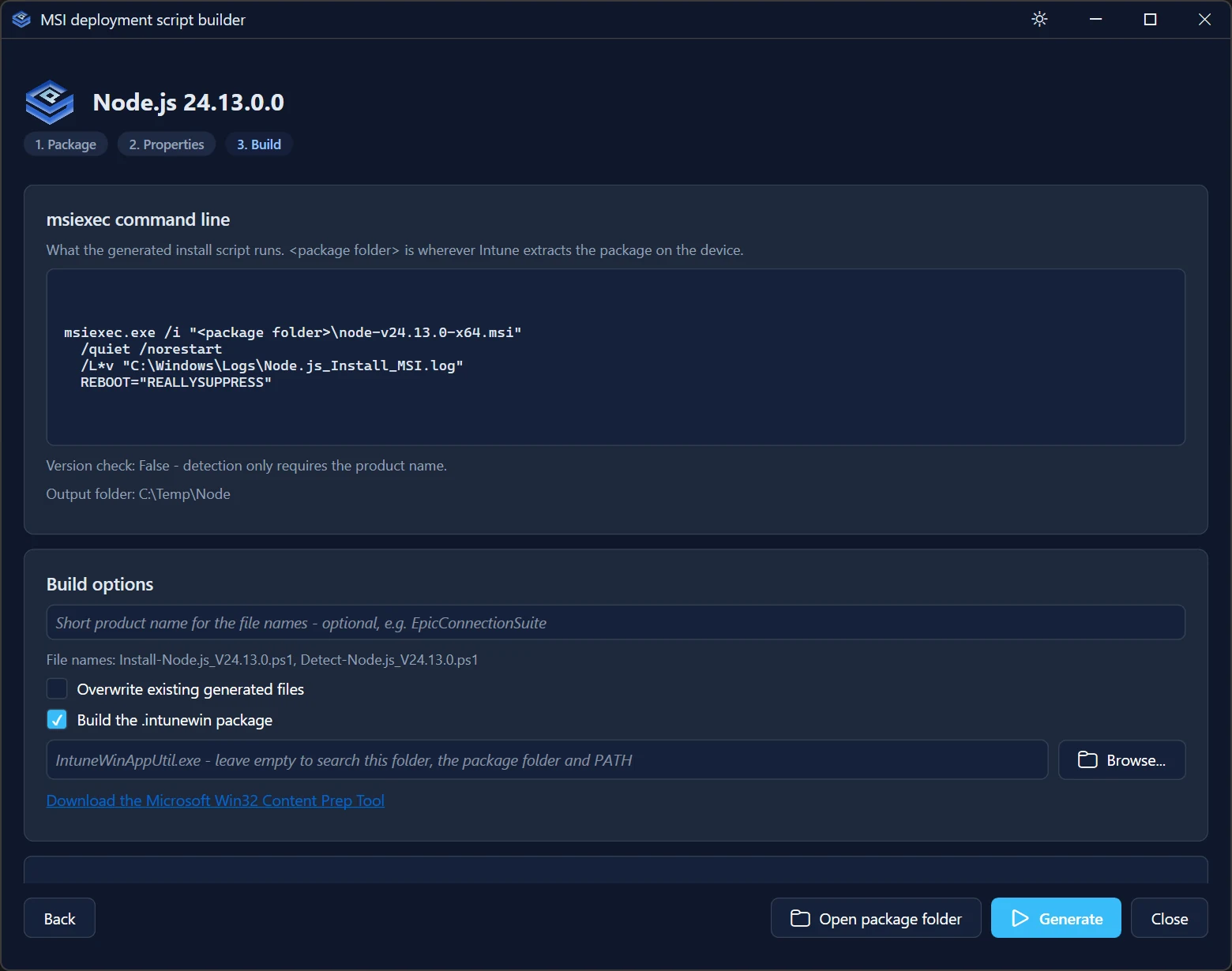Click the Output folder: C:\Temp\Node text
1232x971 pixels.
pos(138,494)
